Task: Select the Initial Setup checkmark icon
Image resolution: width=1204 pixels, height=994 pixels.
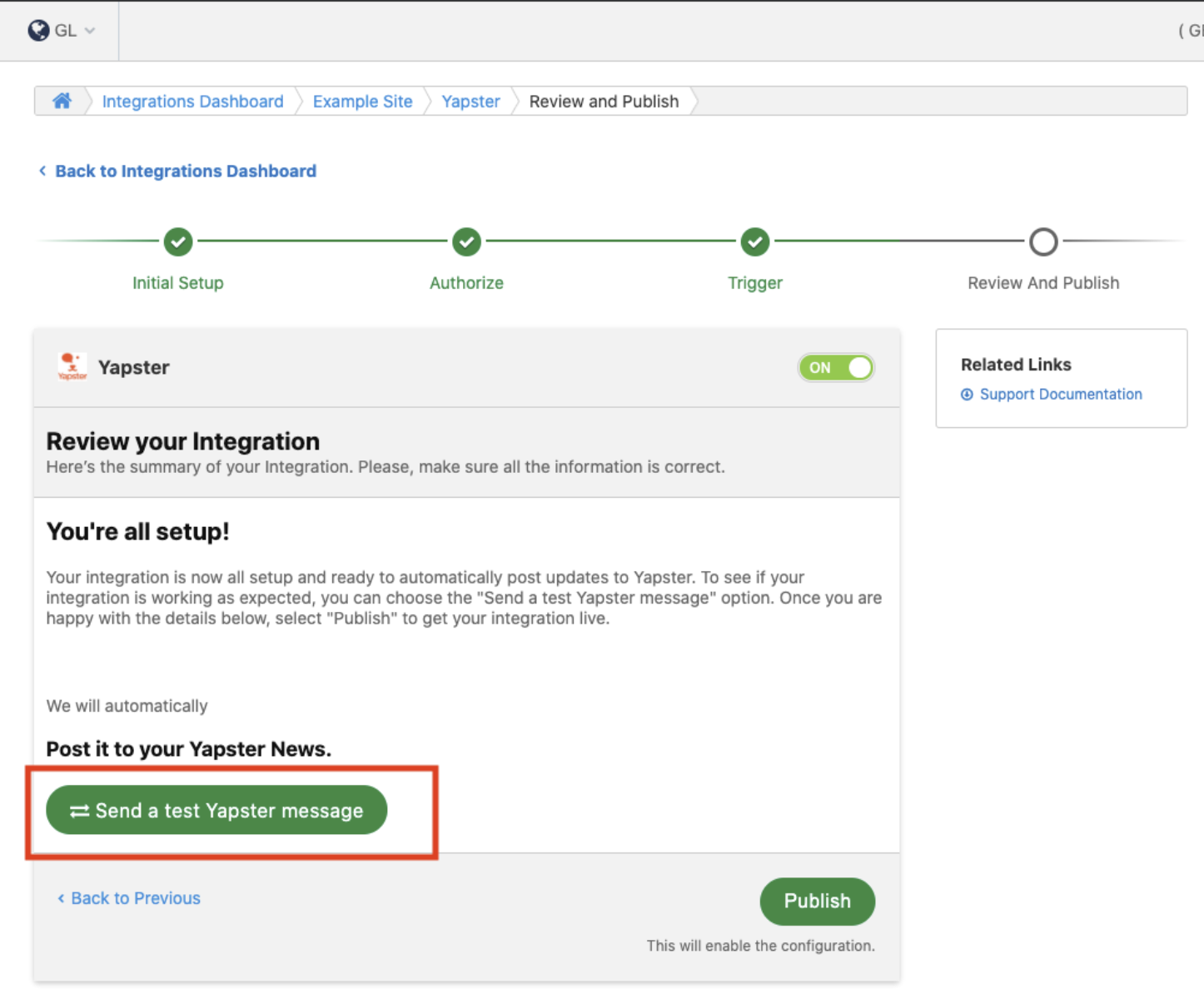Action: (177, 241)
